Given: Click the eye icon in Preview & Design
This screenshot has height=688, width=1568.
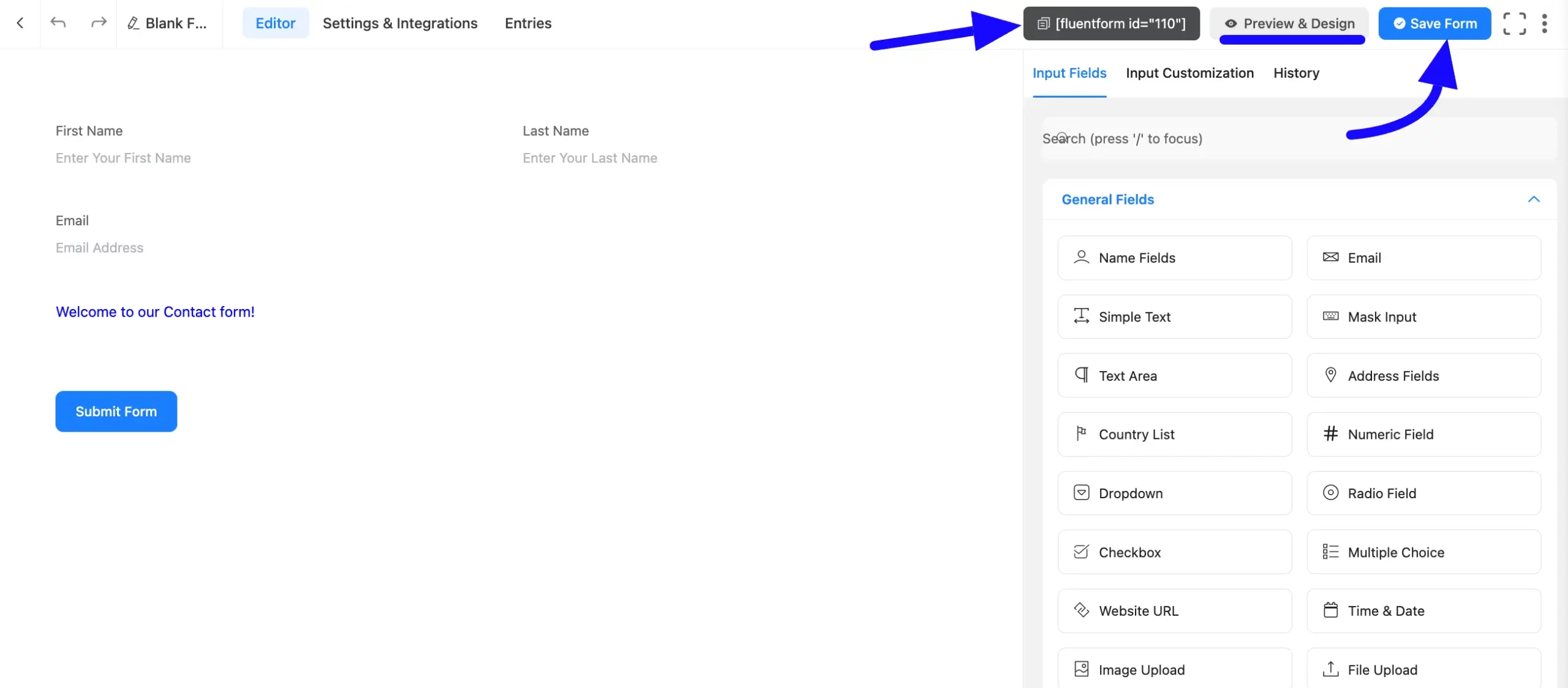Looking at the screenshot, I should tap(1231, 24).
